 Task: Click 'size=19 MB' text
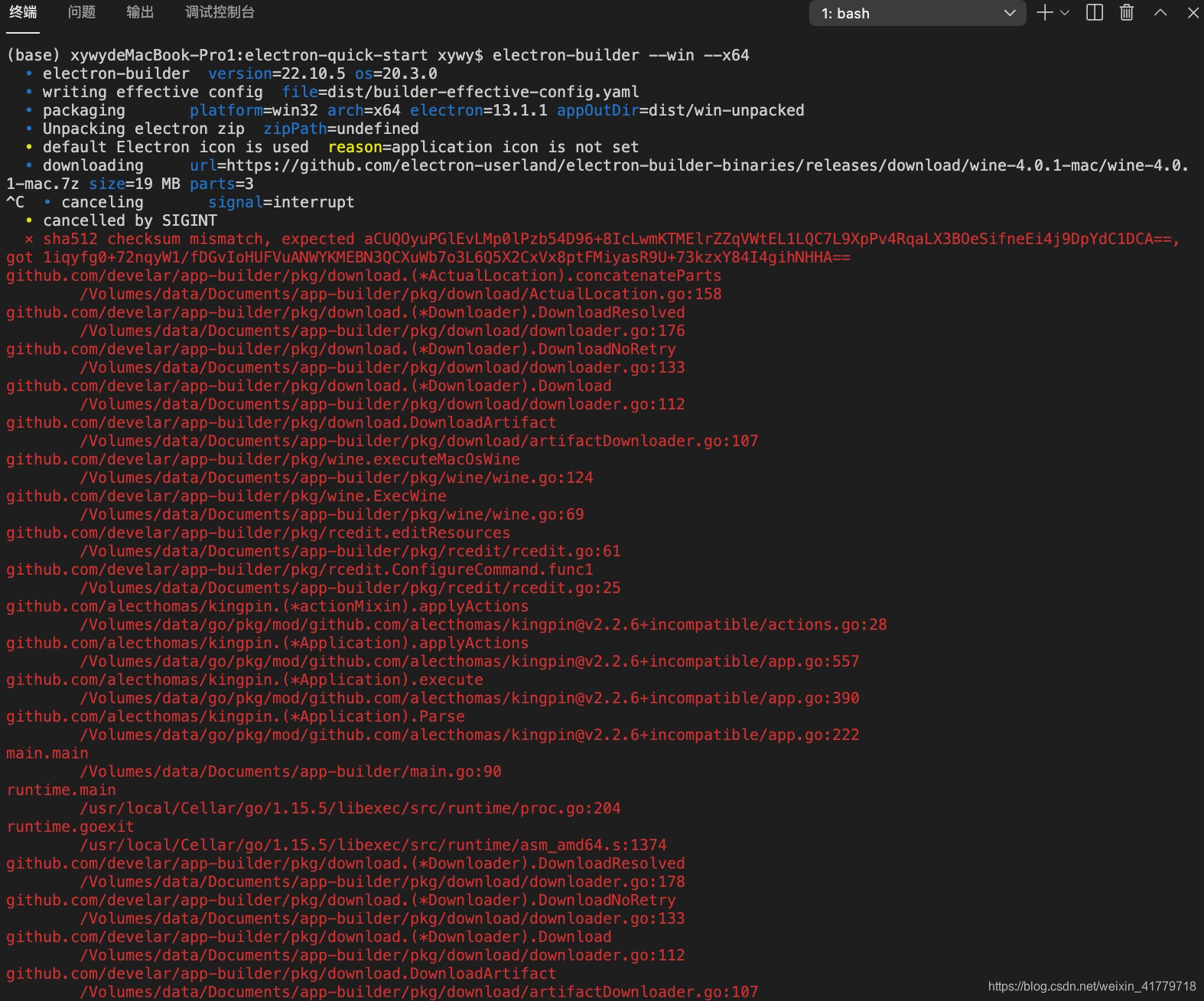[135, 184]
